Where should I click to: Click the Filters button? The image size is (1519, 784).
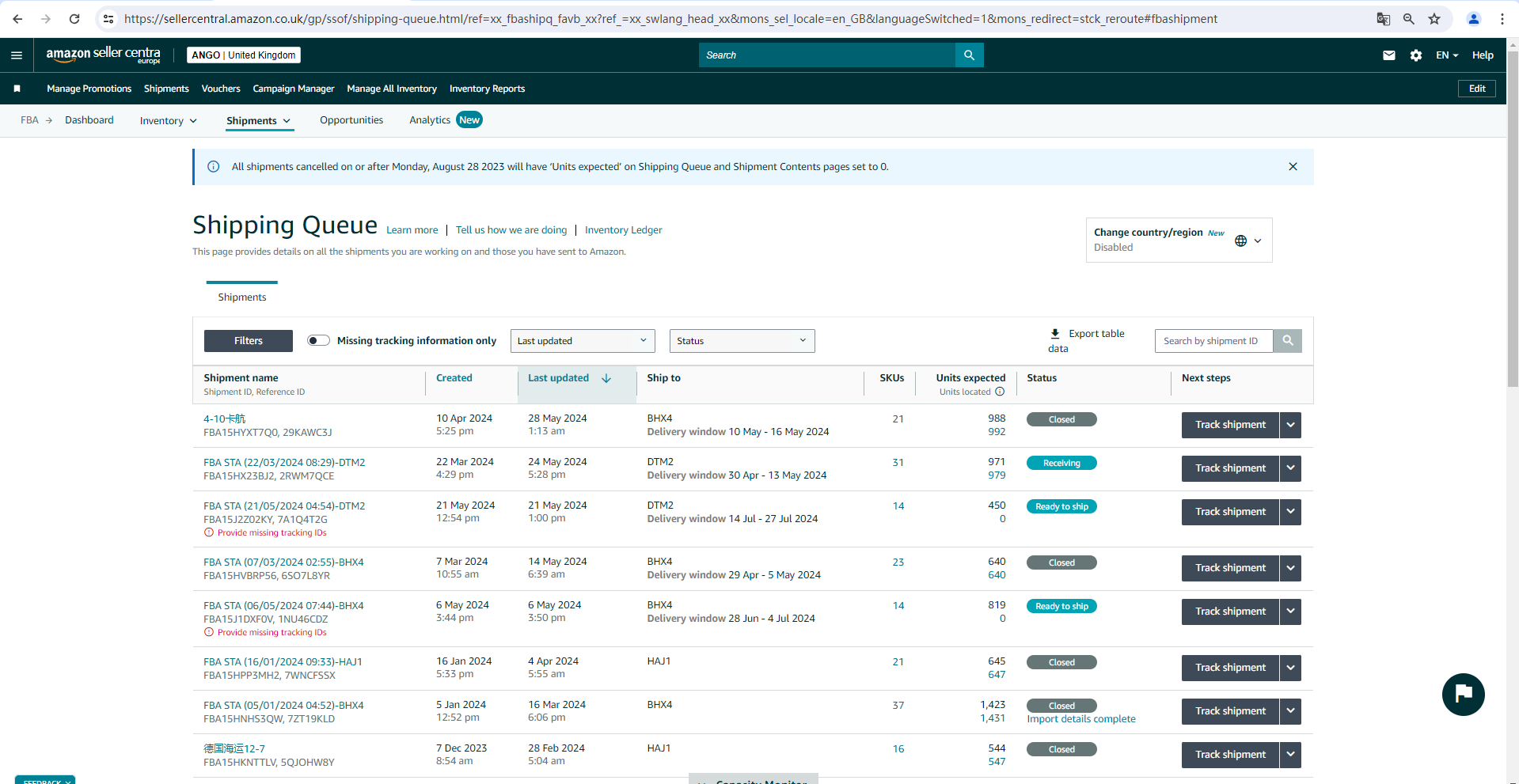click(x=249, y=341)
